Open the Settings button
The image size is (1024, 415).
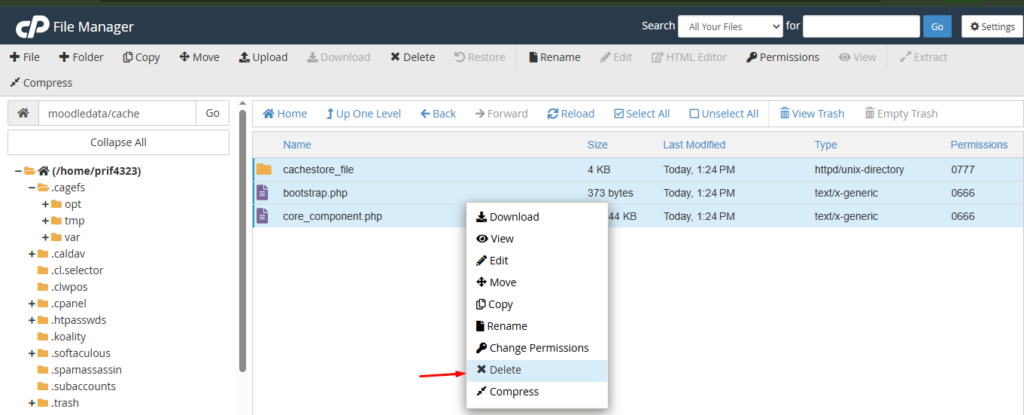(x=992, y=27)
